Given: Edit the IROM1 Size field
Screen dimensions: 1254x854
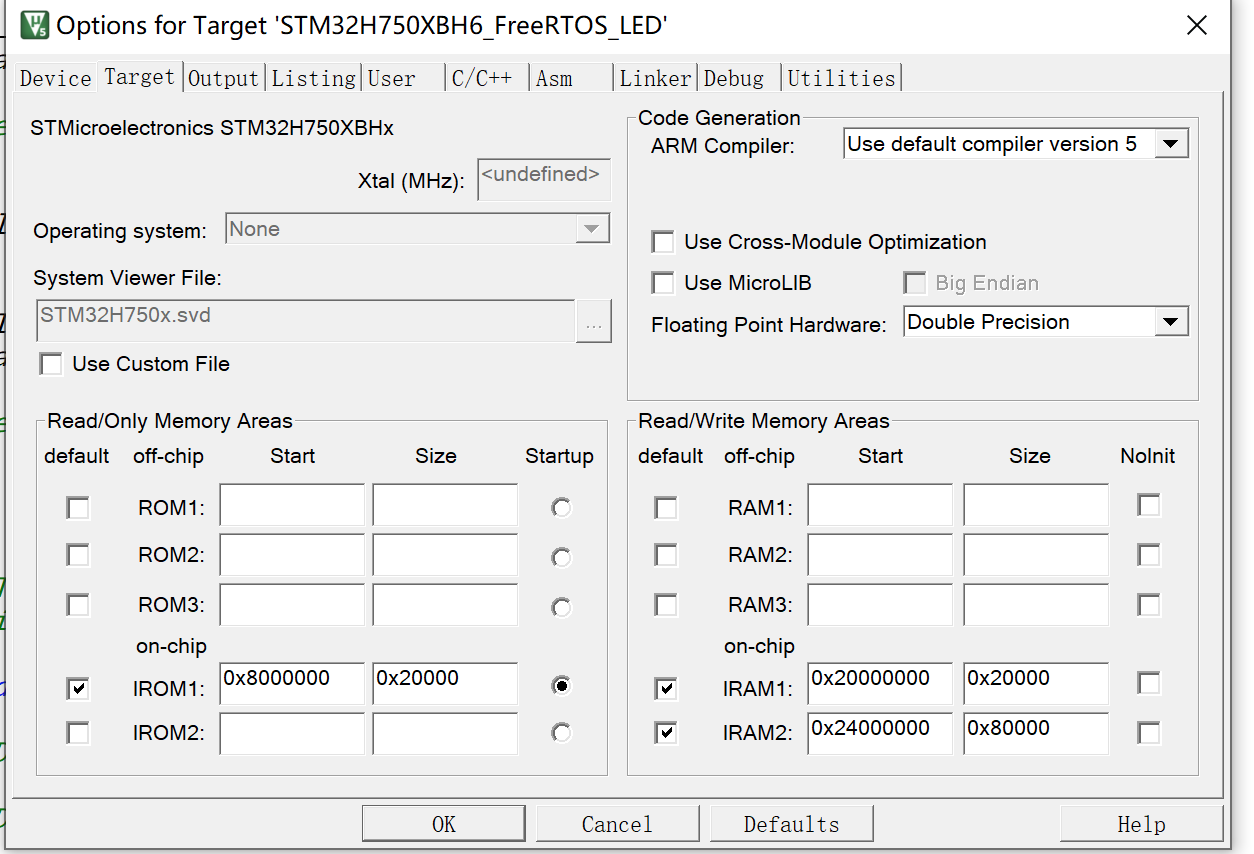Looking at the screenshot, I should [445, 683].
